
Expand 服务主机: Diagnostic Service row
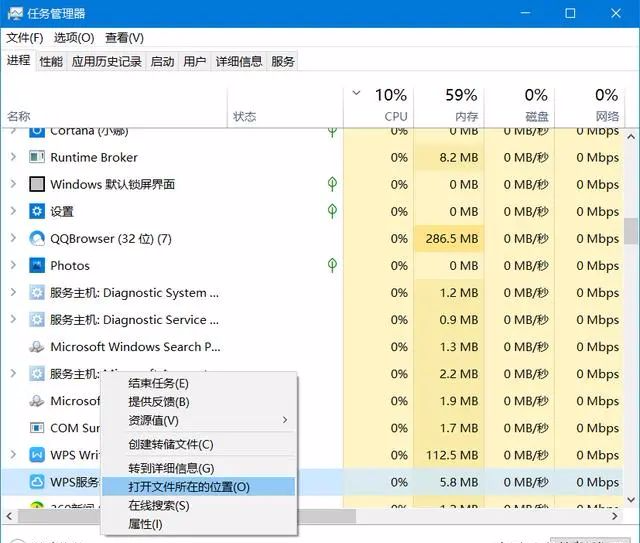pos(13,319)
